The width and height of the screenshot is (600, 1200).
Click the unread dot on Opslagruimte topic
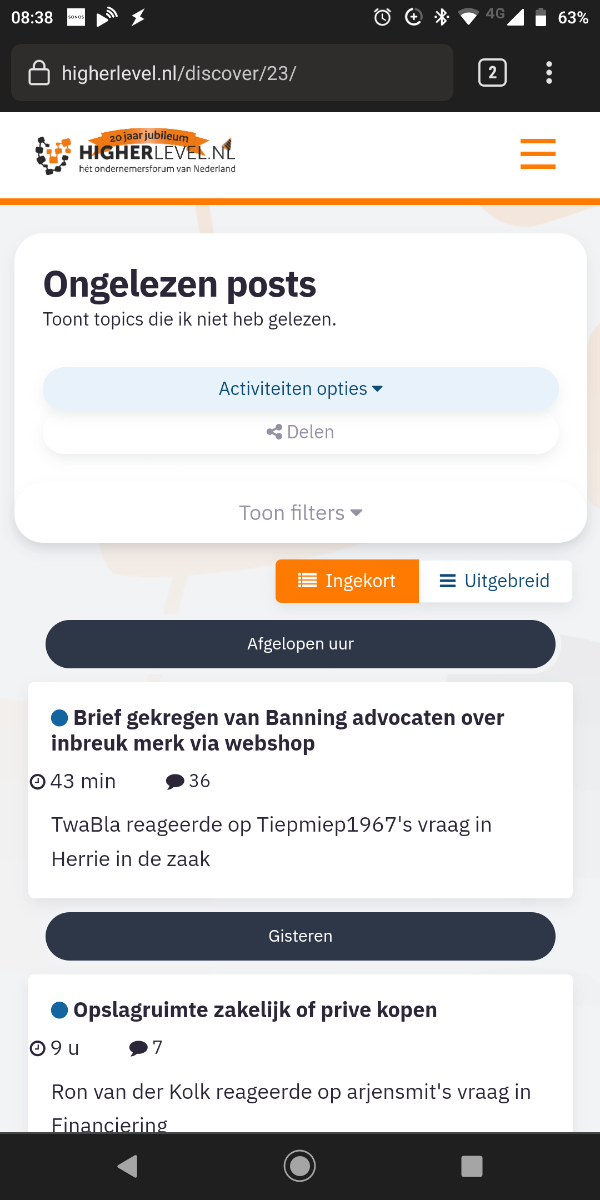click(x=60, y=1010)
